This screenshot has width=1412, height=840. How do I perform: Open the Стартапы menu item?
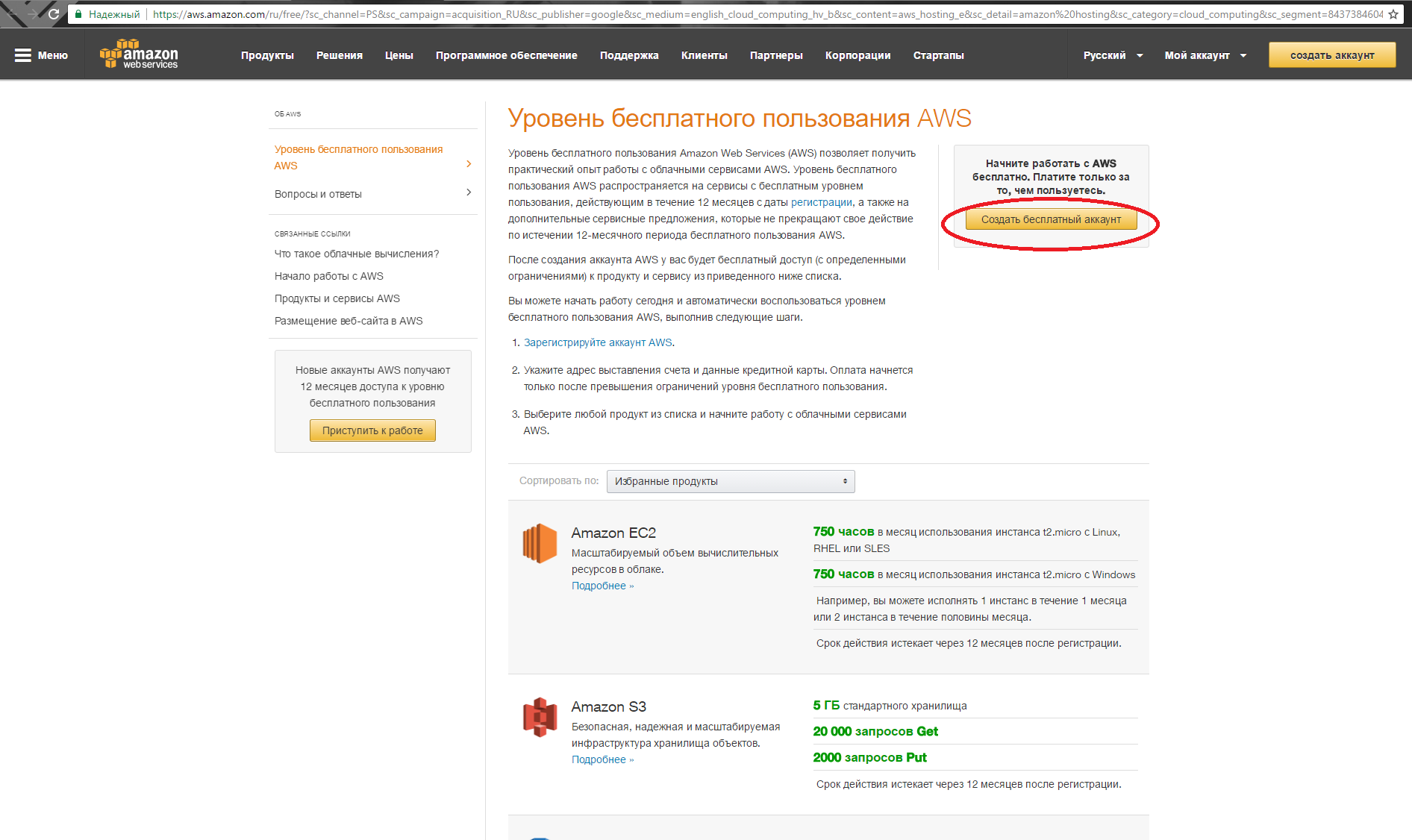pos(939,55)
